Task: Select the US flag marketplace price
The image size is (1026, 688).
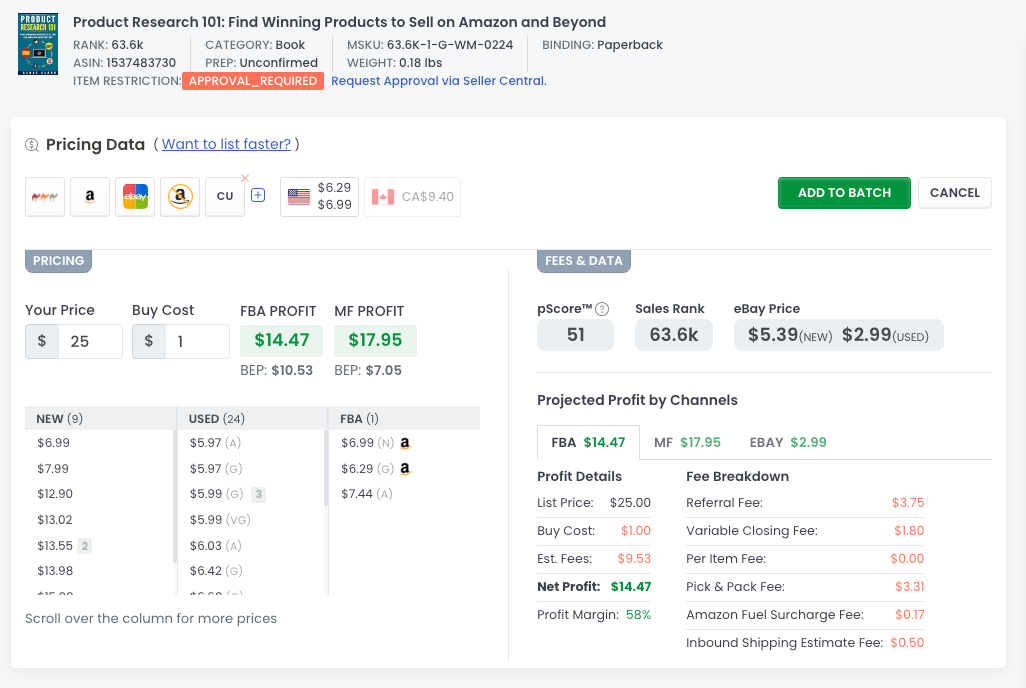Action: pyautogui.click(x=319, y=197)
